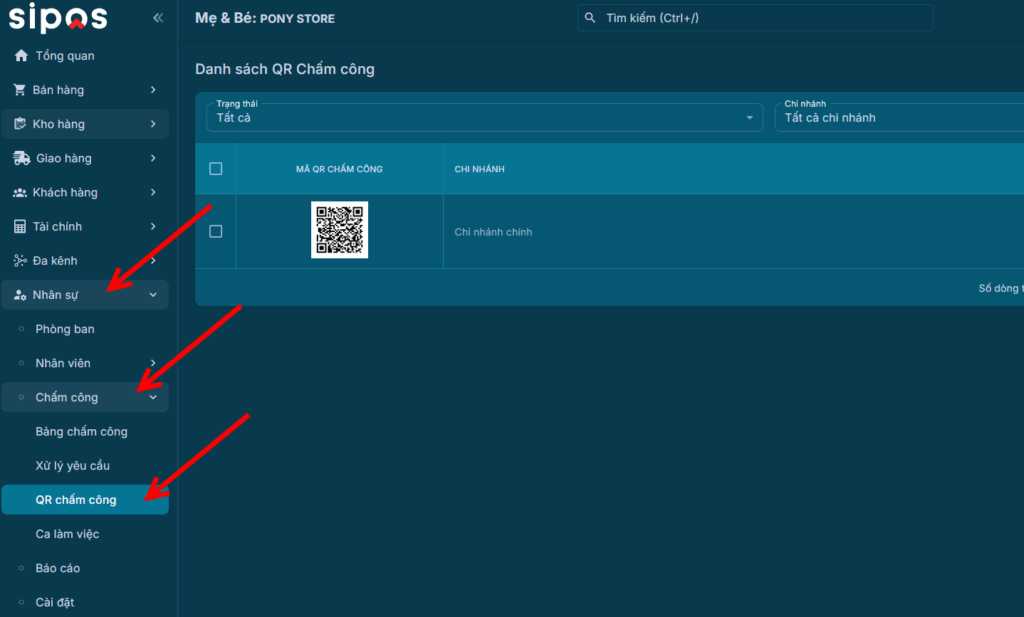The height and width of the screenshot is (617, 1024).
Task: Click the Bán hàng cart icon
Action: (20, 89)
